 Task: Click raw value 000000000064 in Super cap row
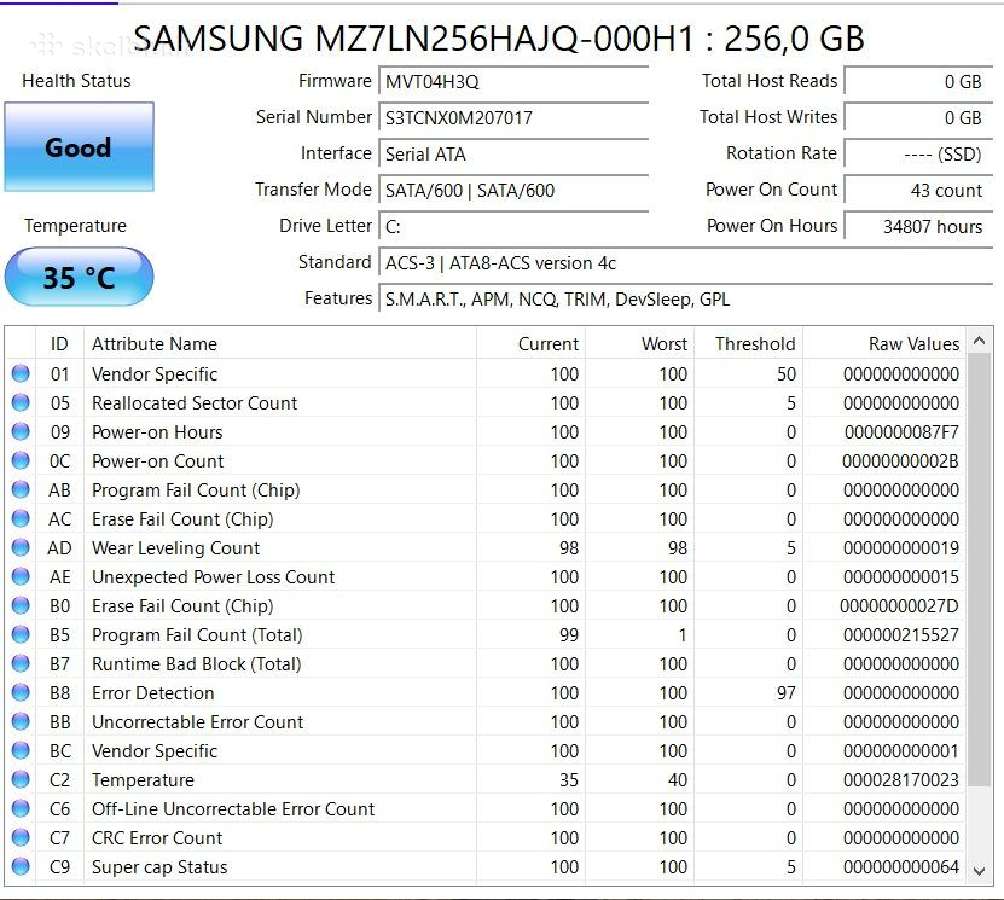point(901,867)
